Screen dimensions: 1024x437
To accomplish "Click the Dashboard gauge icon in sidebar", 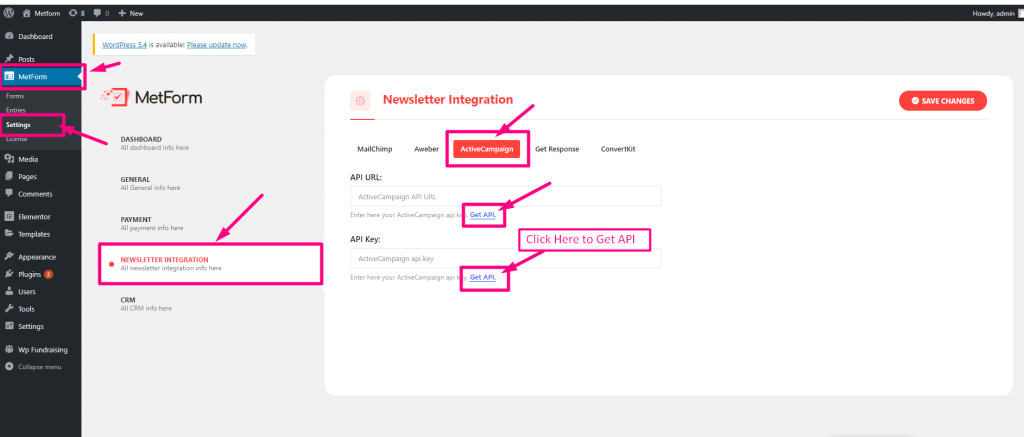I will pos(9,37).
